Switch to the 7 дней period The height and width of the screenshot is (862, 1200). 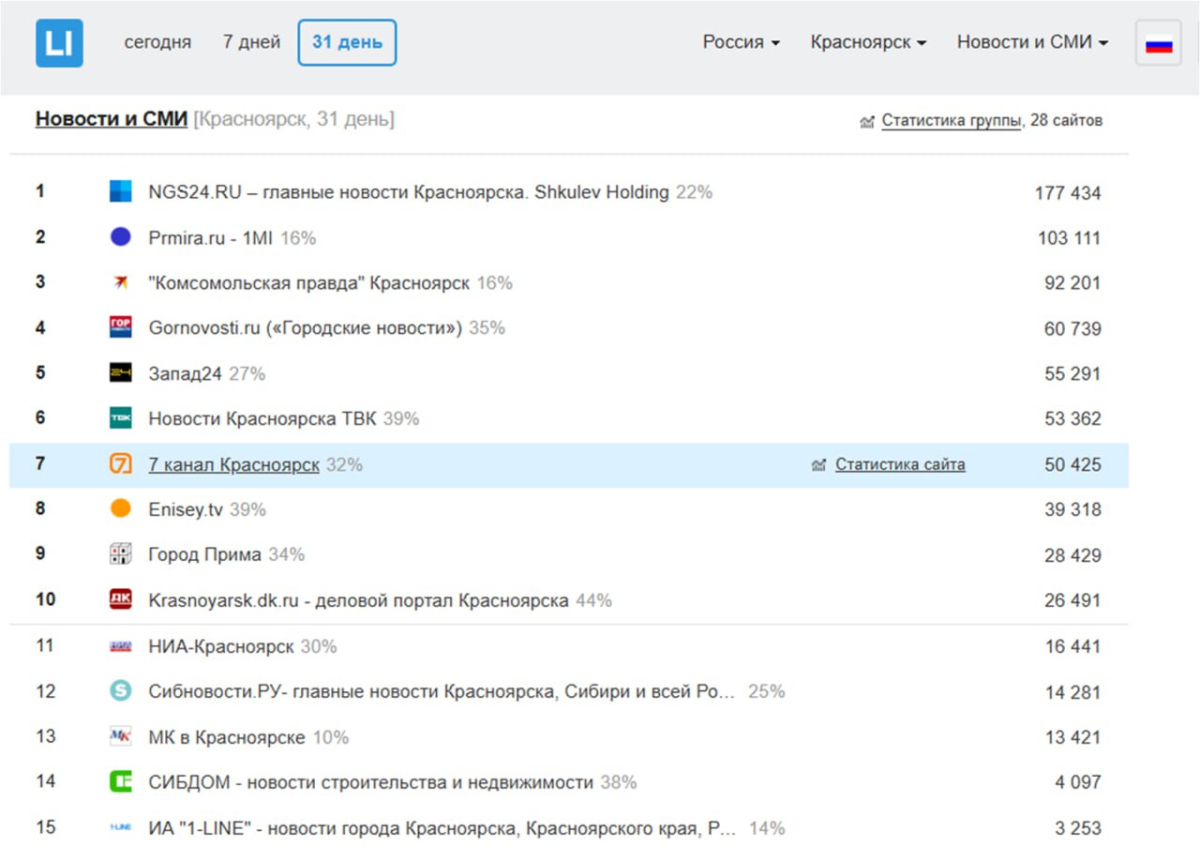(252, 43)
